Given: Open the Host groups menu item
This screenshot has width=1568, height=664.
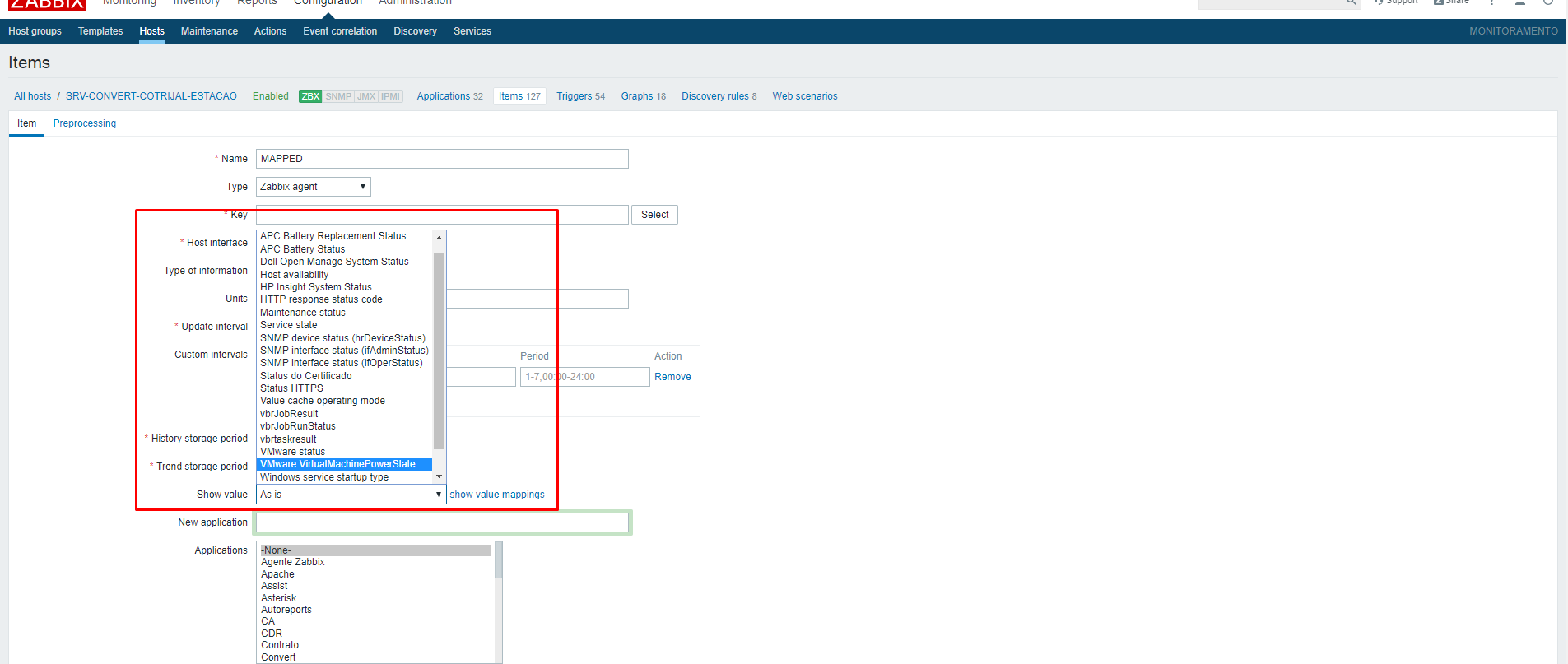Looking at the screenshot, I should click(x=35, y=31).
